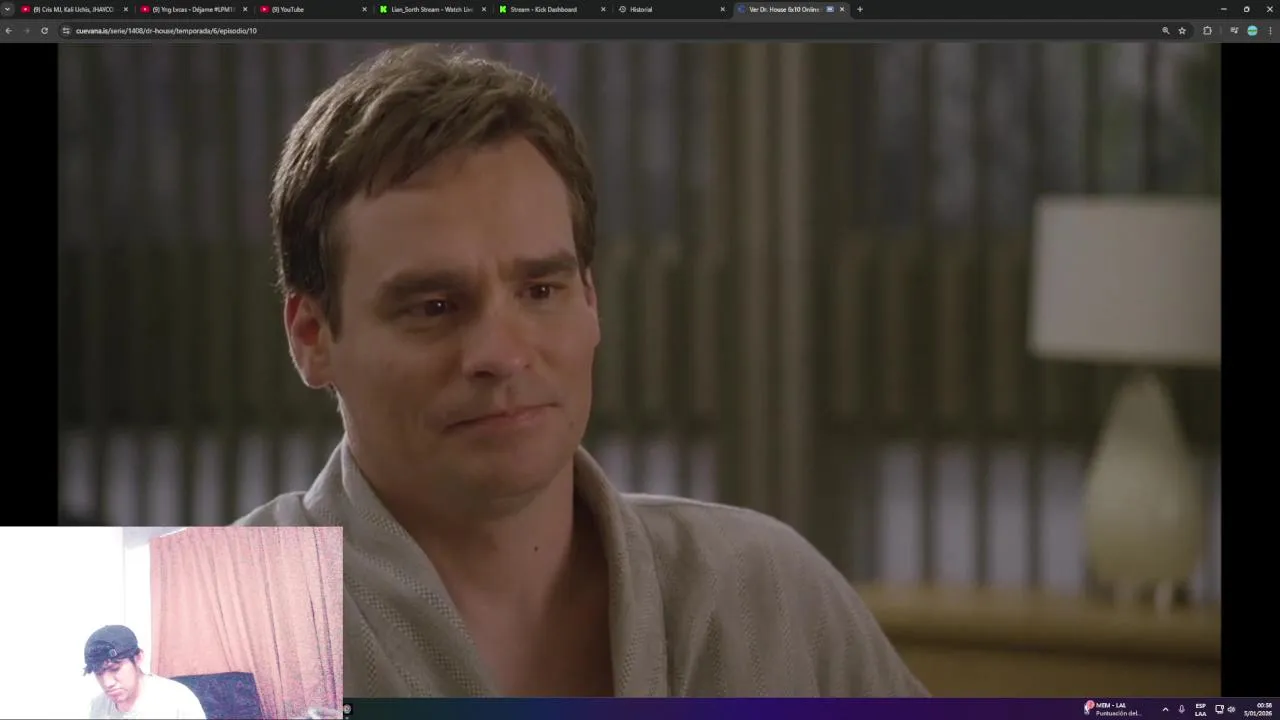
Task: Open the zoom magnifier in address bar
Action: tap(1165, 31)
